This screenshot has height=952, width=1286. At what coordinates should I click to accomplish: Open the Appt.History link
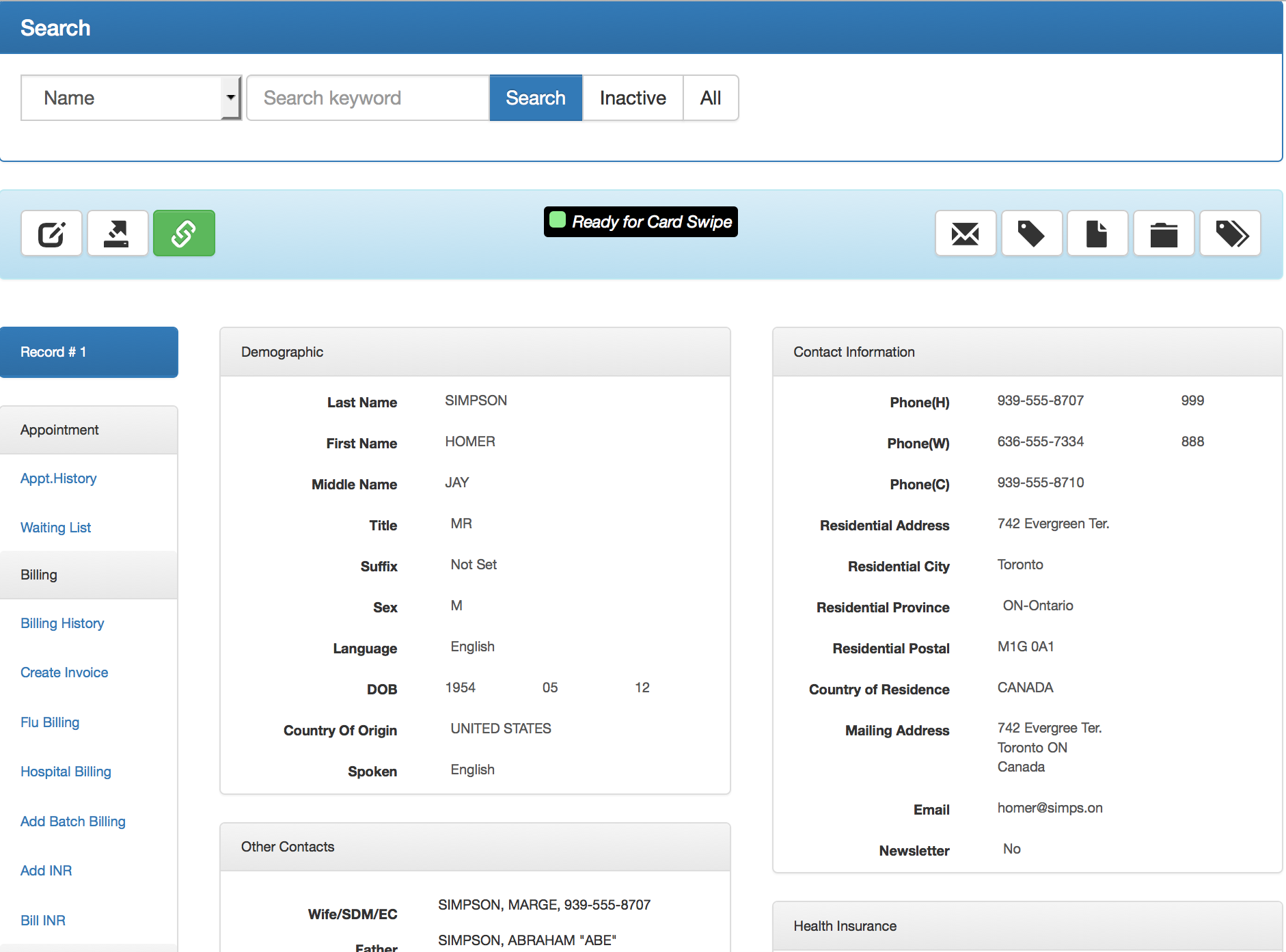59,478
